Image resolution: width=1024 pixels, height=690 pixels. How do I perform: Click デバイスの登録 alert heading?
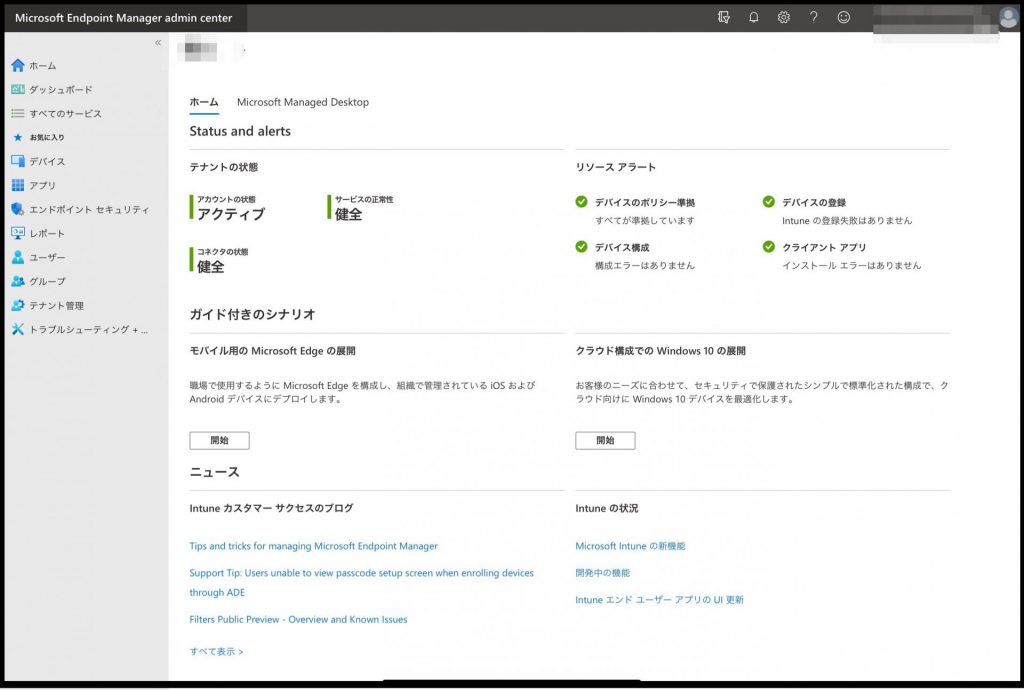(814, 202)
